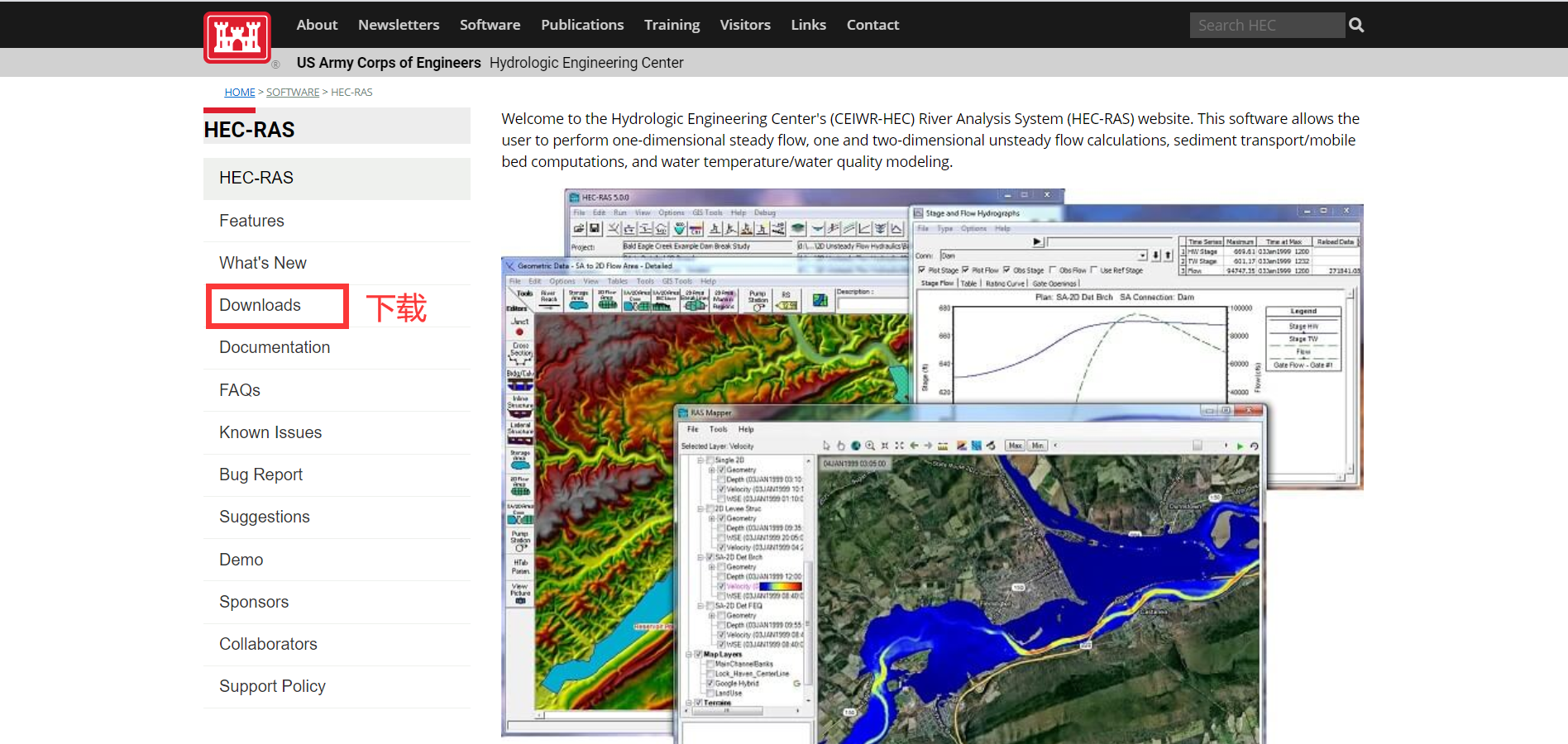Open the FAQs sidebar page
This screenshot has width=1568, height=744.
point(337,390)
